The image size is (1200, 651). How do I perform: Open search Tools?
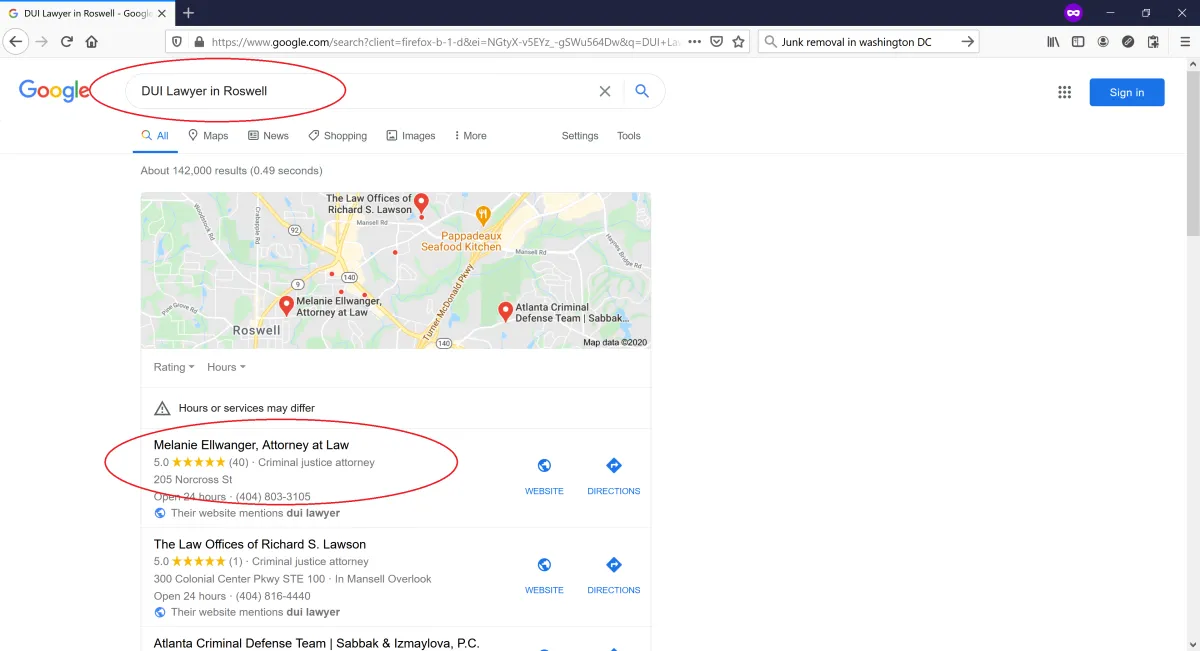pyautogui.click(x=629, y=136)
